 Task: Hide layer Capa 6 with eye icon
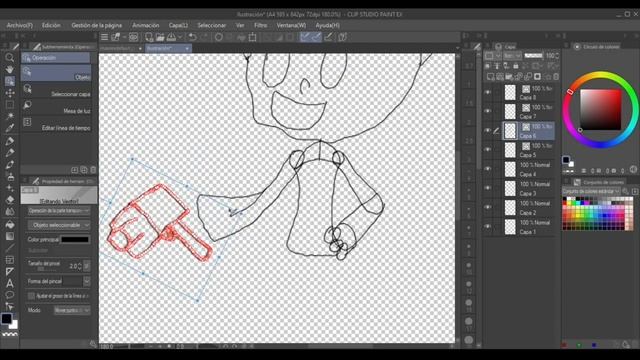(488, 130)
